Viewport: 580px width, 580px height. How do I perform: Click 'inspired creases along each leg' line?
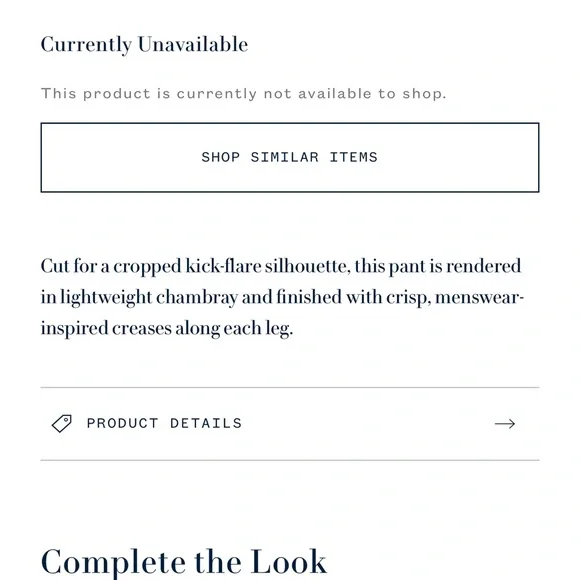[167, 328]
